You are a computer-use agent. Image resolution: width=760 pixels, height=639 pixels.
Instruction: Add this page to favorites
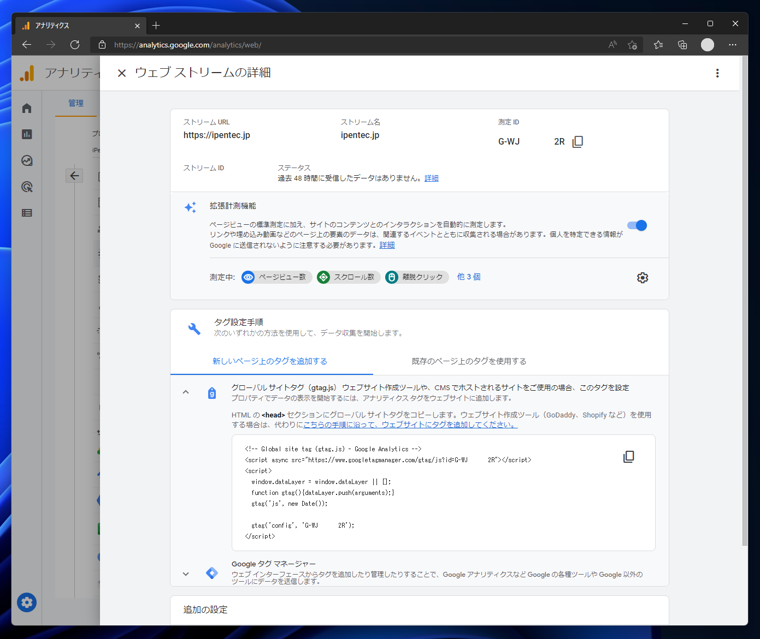pyautogui.click(x=632, y=45)
